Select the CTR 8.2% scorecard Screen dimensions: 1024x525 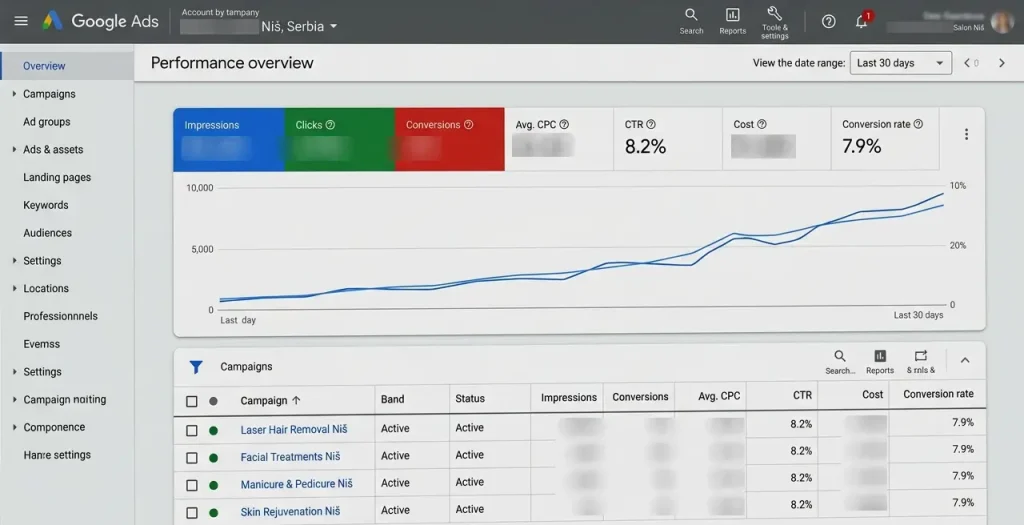click(x=667, y=140)
